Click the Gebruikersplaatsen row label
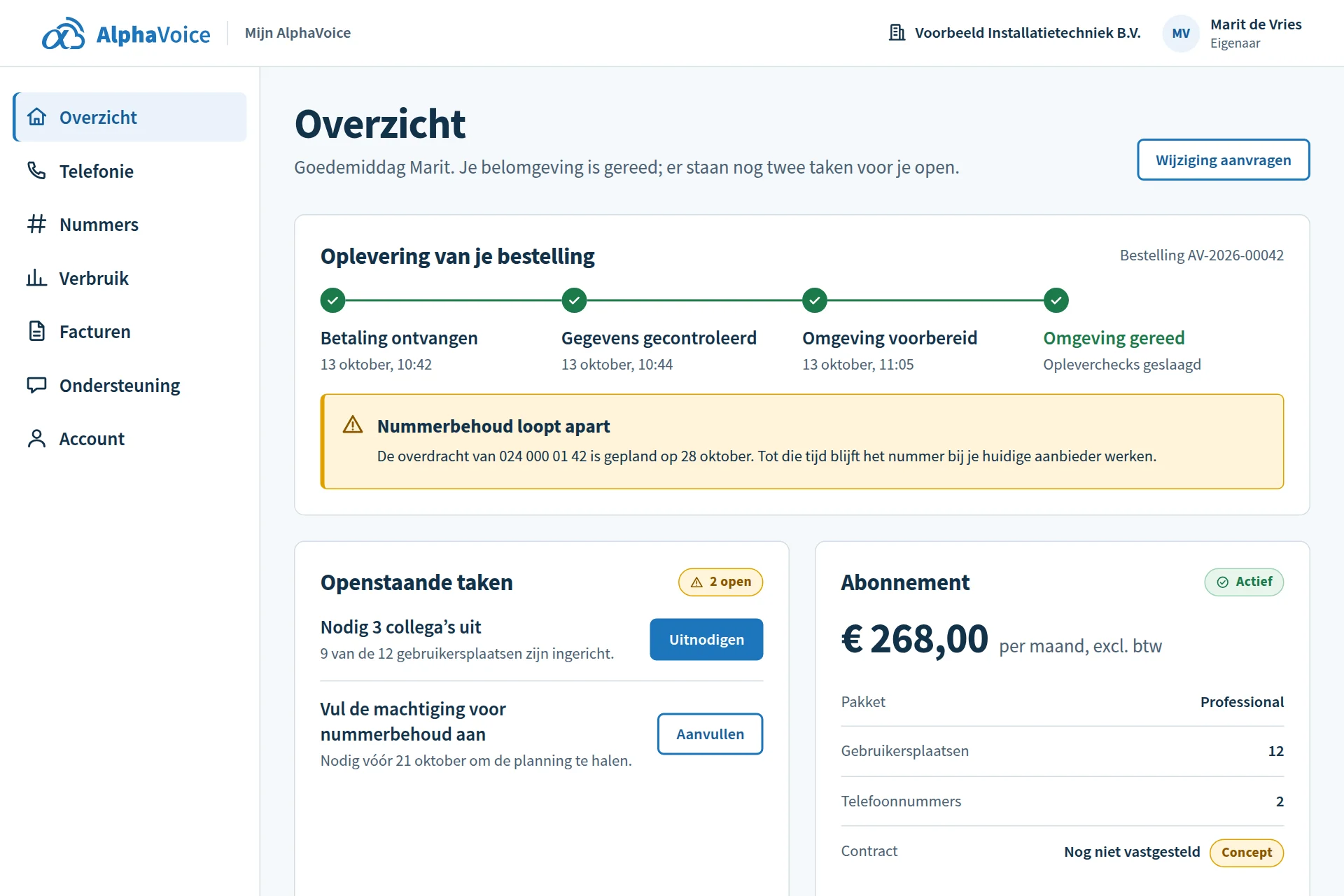The width and height of the screenshot is (1344, 896). click(x=904, y=750)
